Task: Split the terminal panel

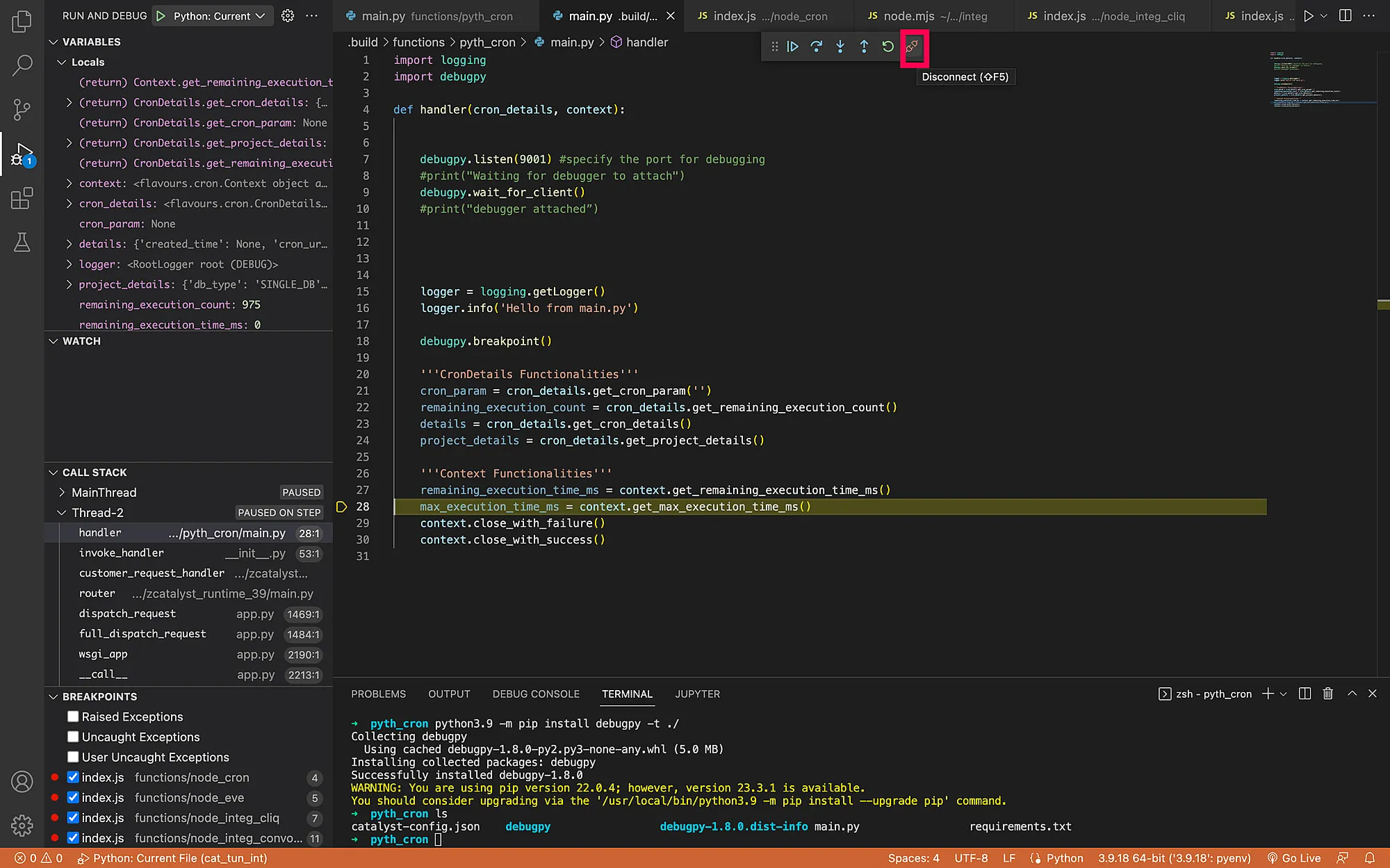Action: (x=1305, y=694)
